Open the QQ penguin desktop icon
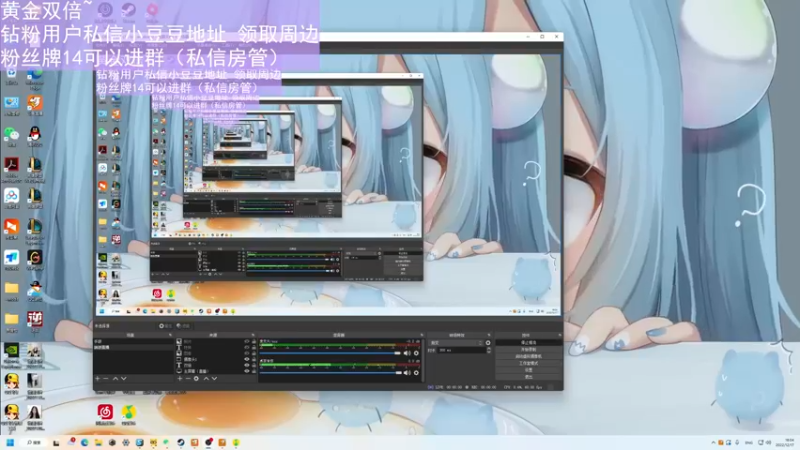800x450 pixels. pyautogui.click(x=35, y=135)
